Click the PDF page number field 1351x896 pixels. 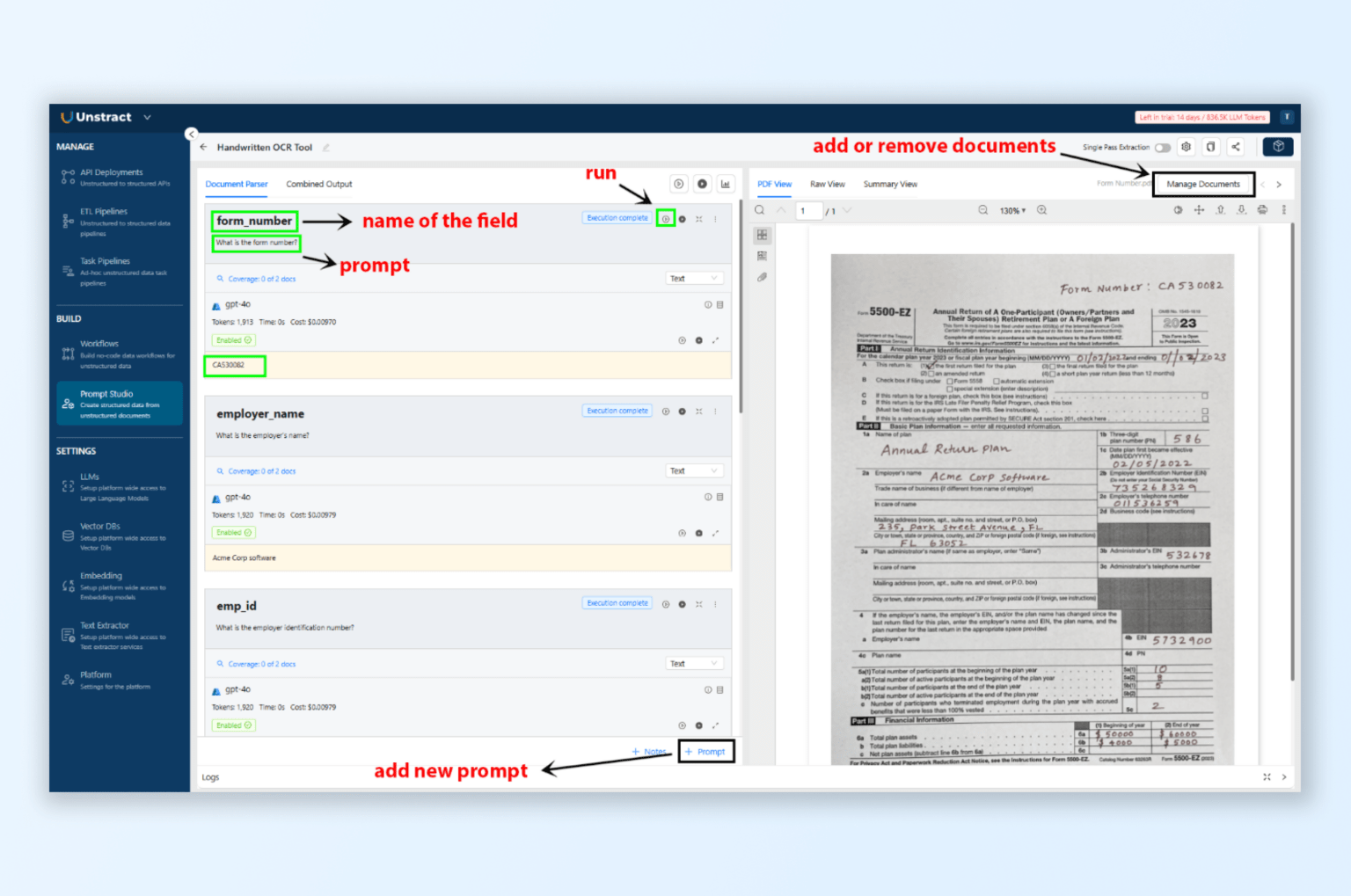[808, 211]
